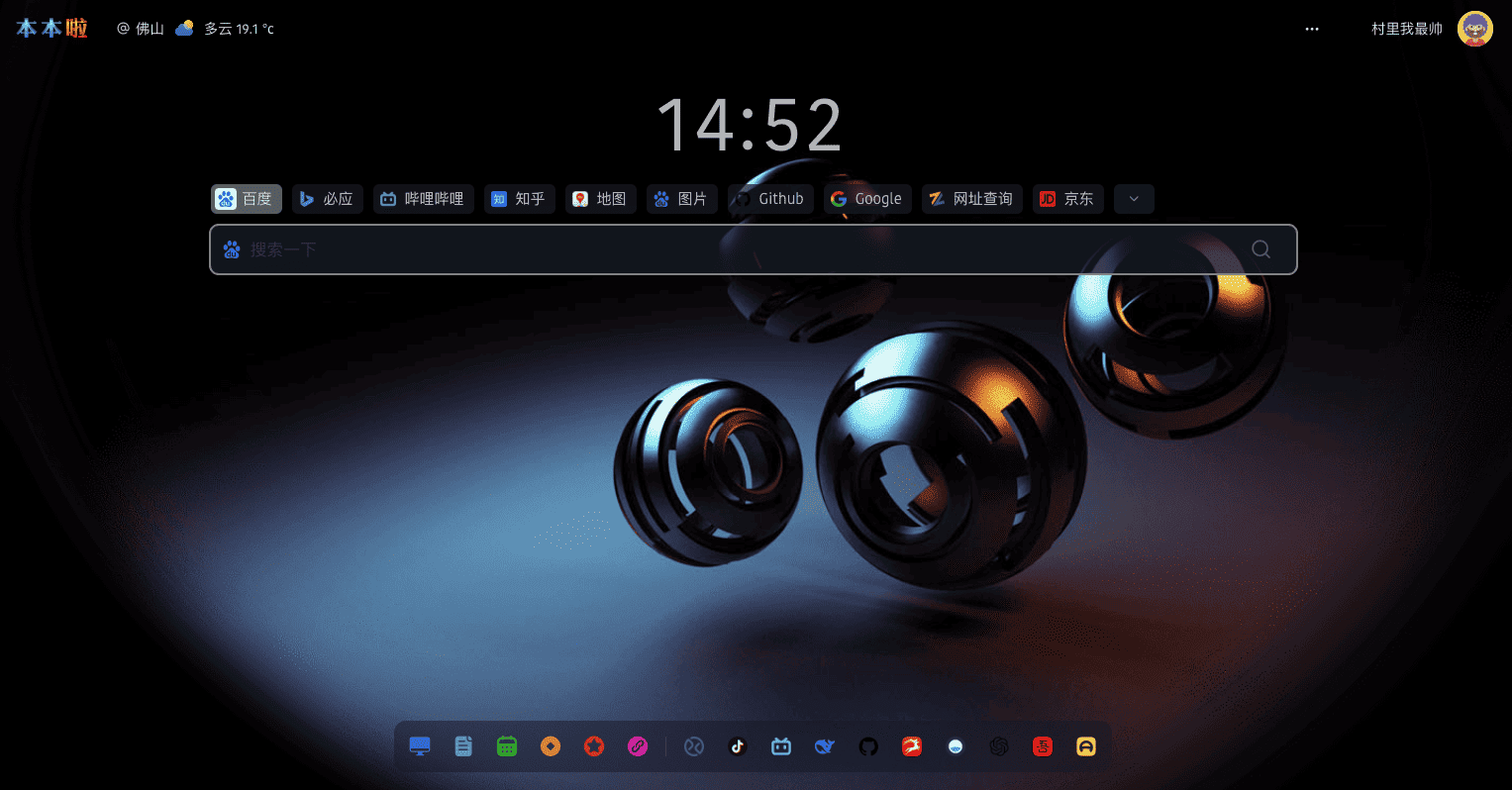Open the blue whale DeepSeek dock icon
Viewport: 1512px width, 790px height.
pyautogui.click(x=825, y=746)
